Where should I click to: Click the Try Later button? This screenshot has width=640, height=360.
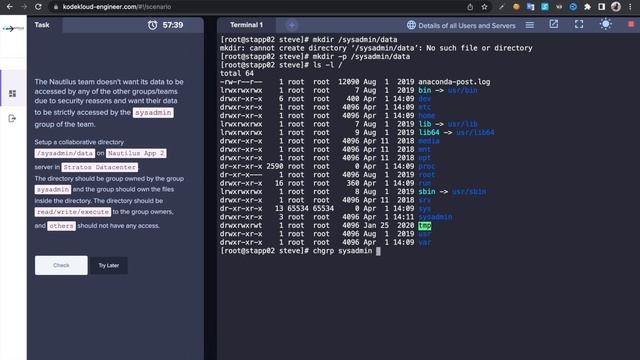point(109,265)
